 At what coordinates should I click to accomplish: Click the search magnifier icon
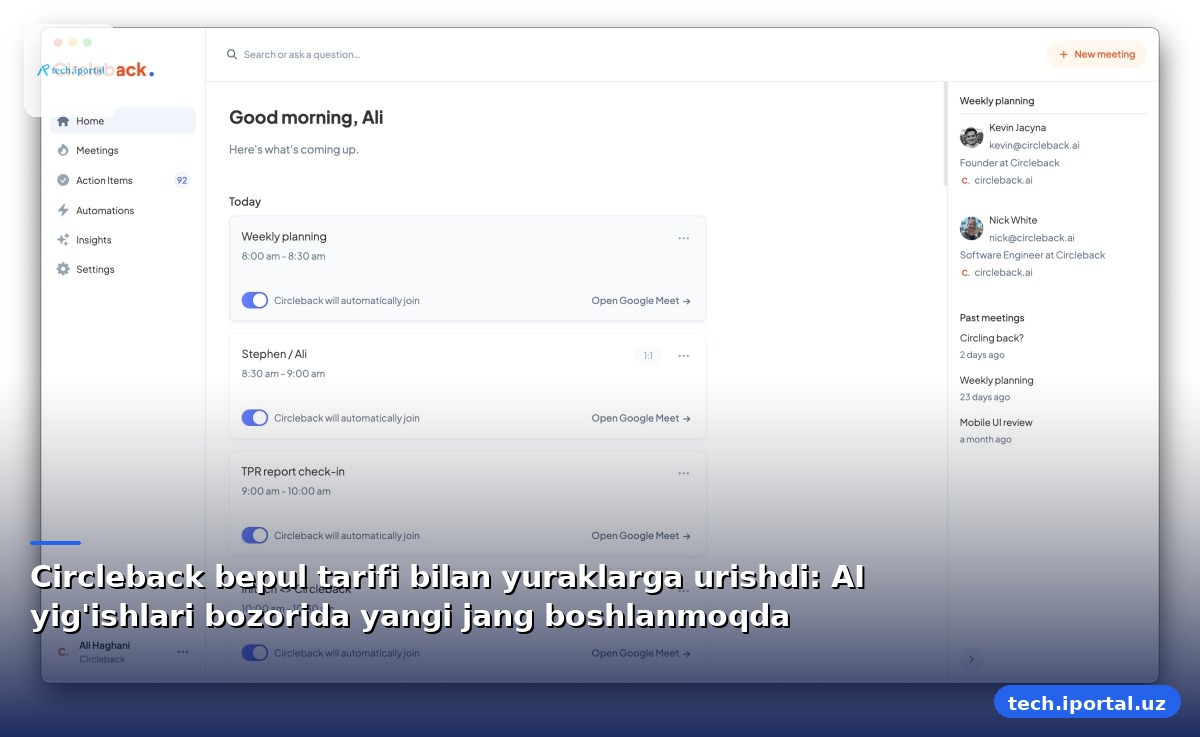pos(232,54)
